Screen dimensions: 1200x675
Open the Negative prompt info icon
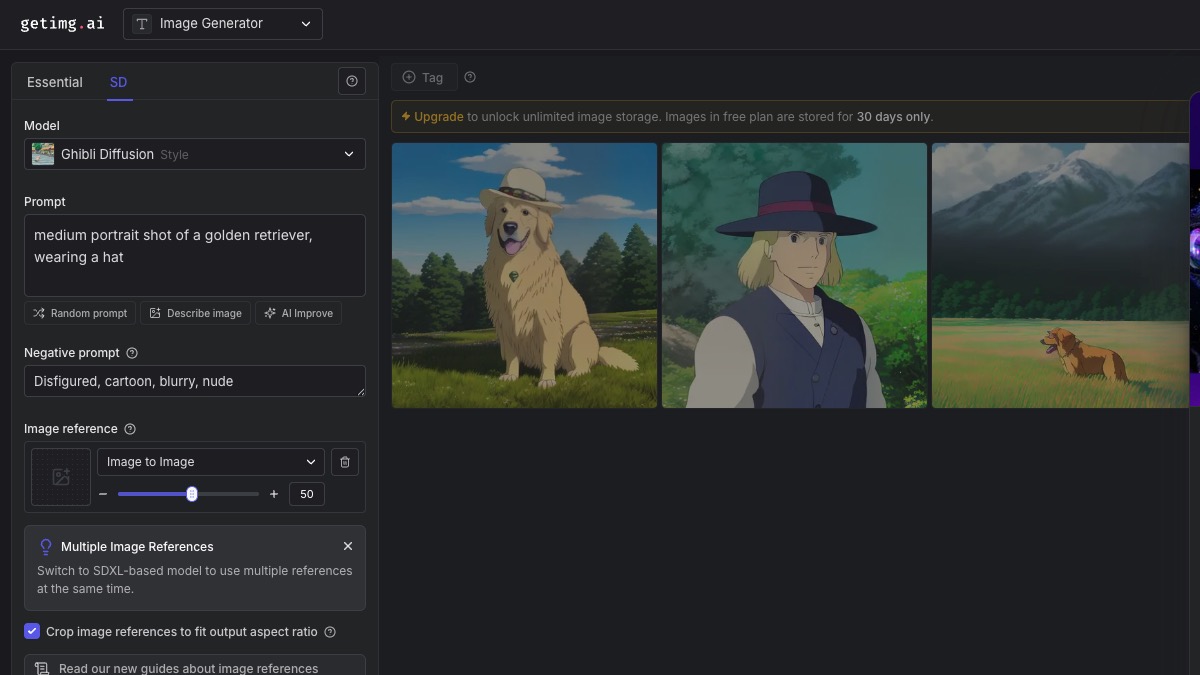click(132, 353)
